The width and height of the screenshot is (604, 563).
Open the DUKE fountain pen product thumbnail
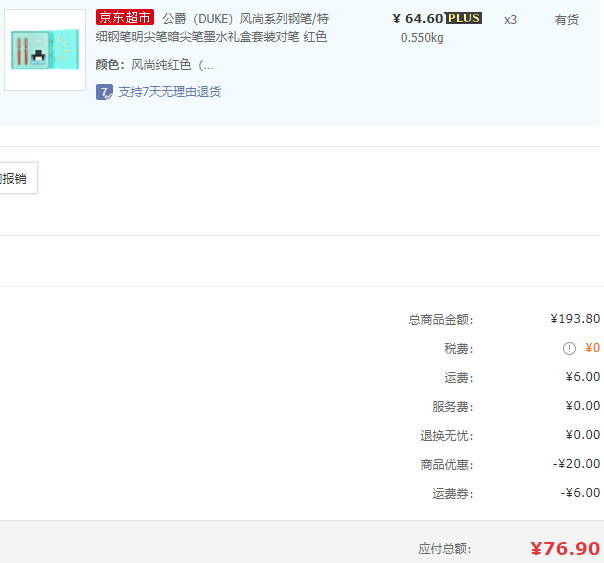45,50
